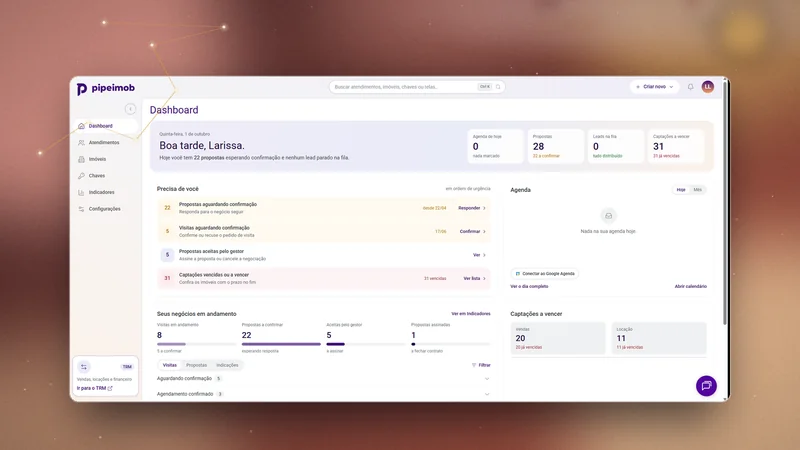Click the 22 propostas text in greeting
The width and height of the screenshot is (800, 450).
pos(209,158)
